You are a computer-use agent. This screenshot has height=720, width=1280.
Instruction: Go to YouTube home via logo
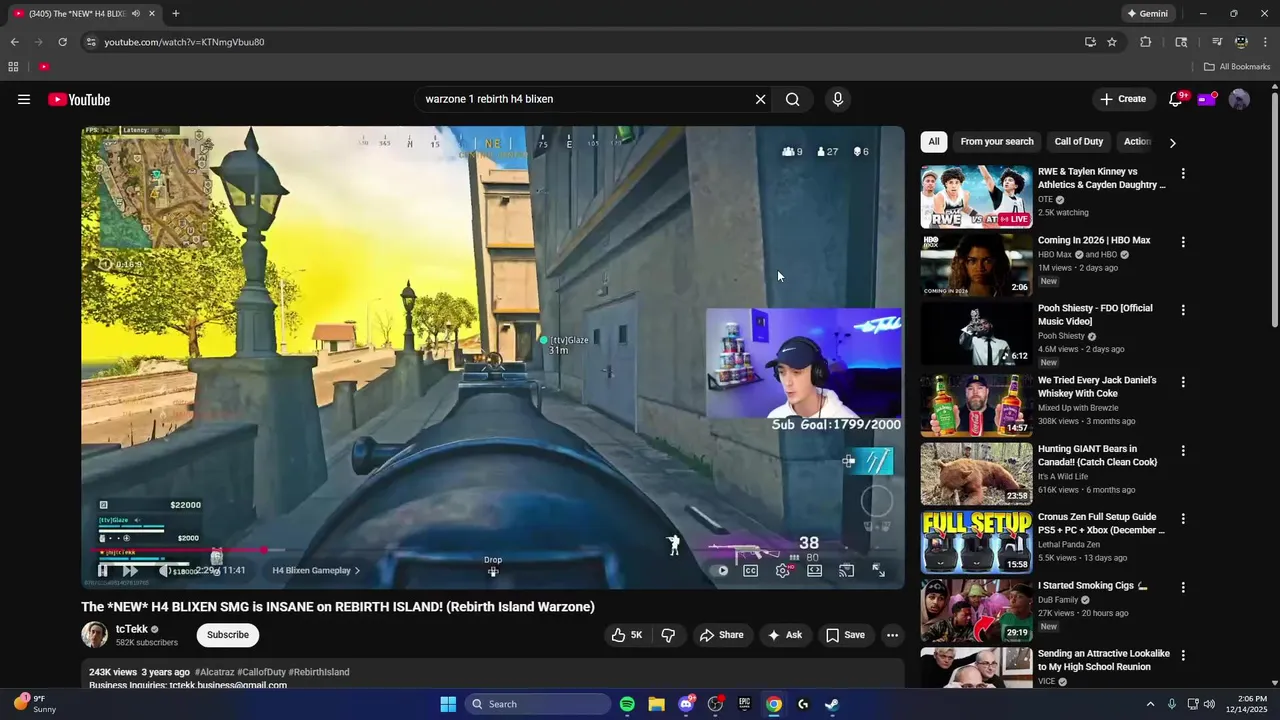point(79,99)
